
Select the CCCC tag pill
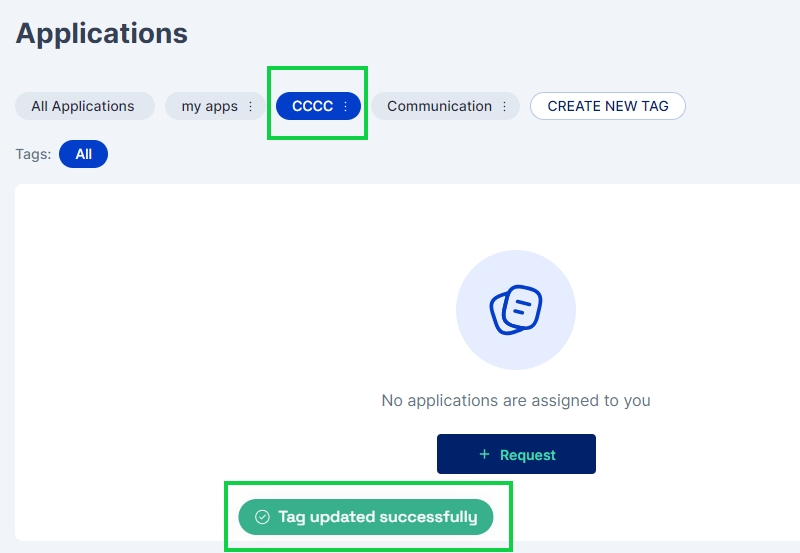(x=312, y=106)
